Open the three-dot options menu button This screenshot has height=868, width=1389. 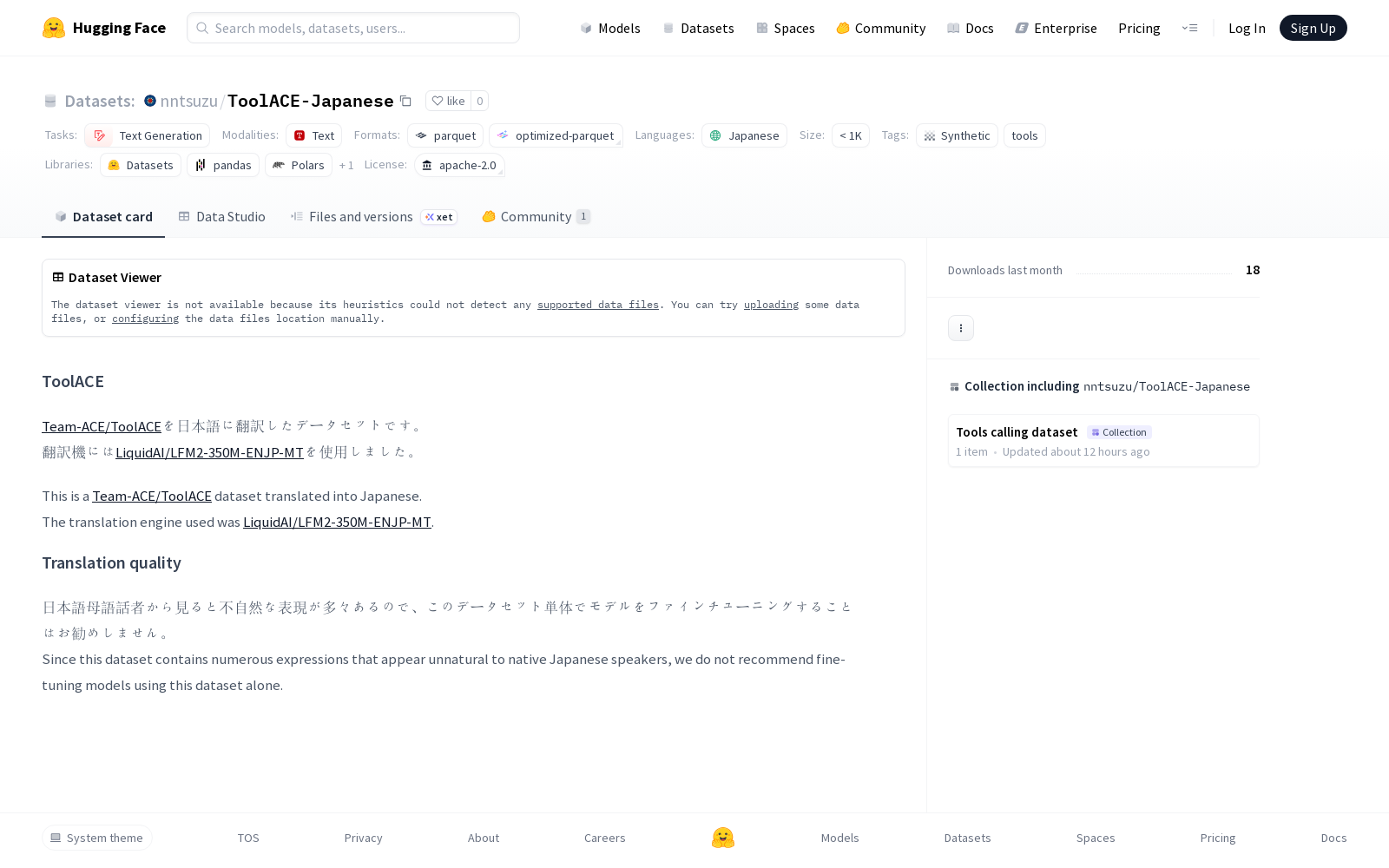pos(961,328)
